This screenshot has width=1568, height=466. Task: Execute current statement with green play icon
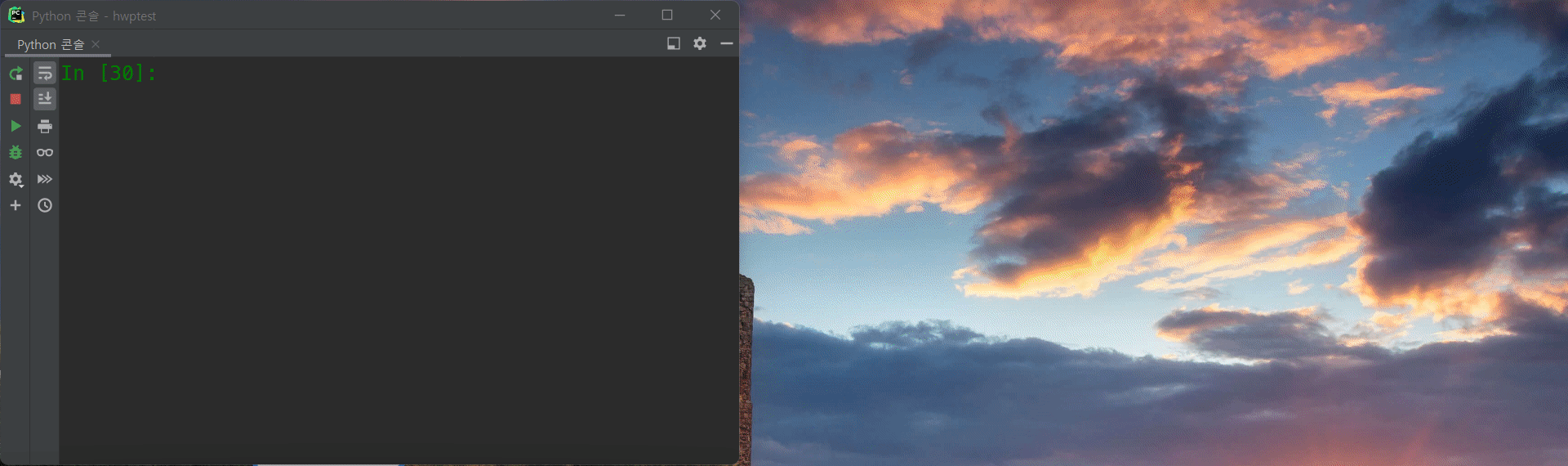coord(16,126)
